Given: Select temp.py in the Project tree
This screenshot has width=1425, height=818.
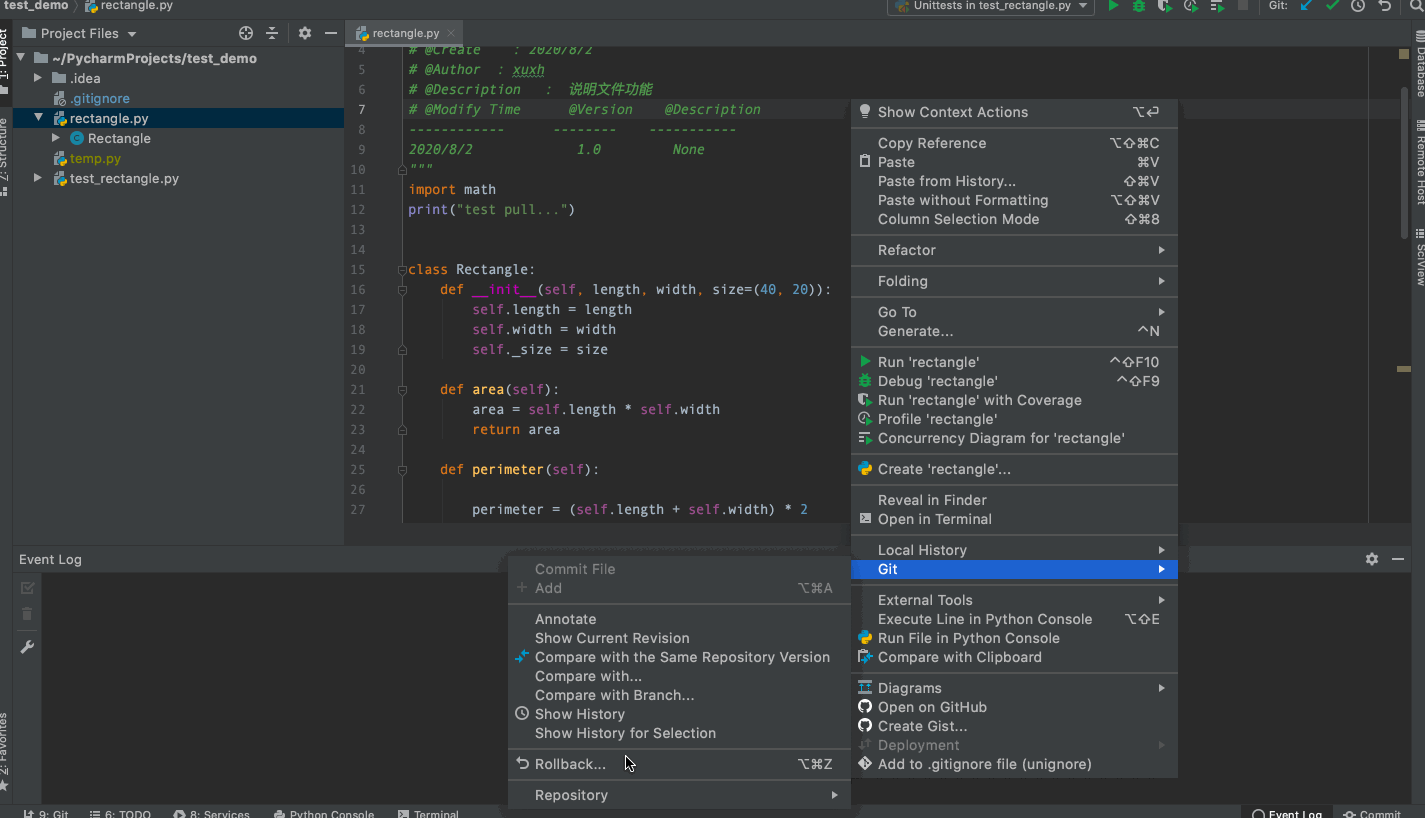Looking at the screenshot, I should [x=95, y=158].
